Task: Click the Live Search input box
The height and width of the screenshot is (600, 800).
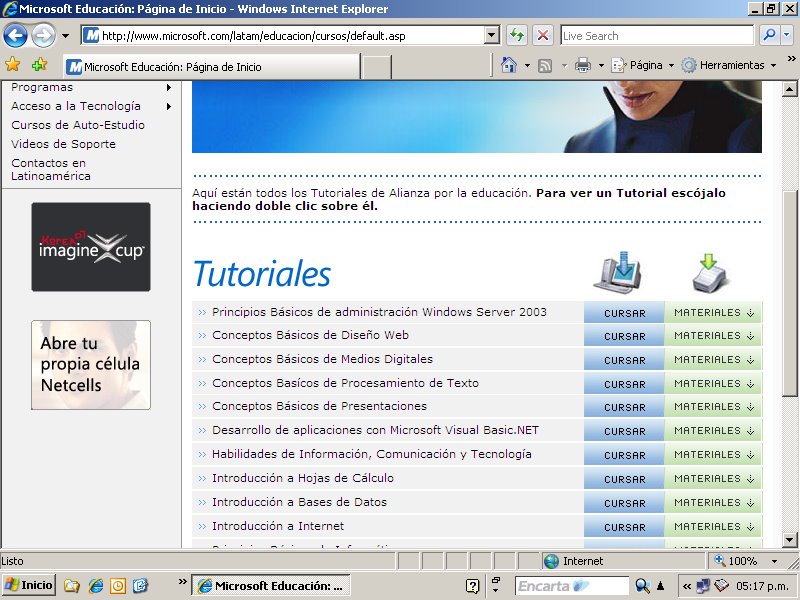Action: [657, 36]
